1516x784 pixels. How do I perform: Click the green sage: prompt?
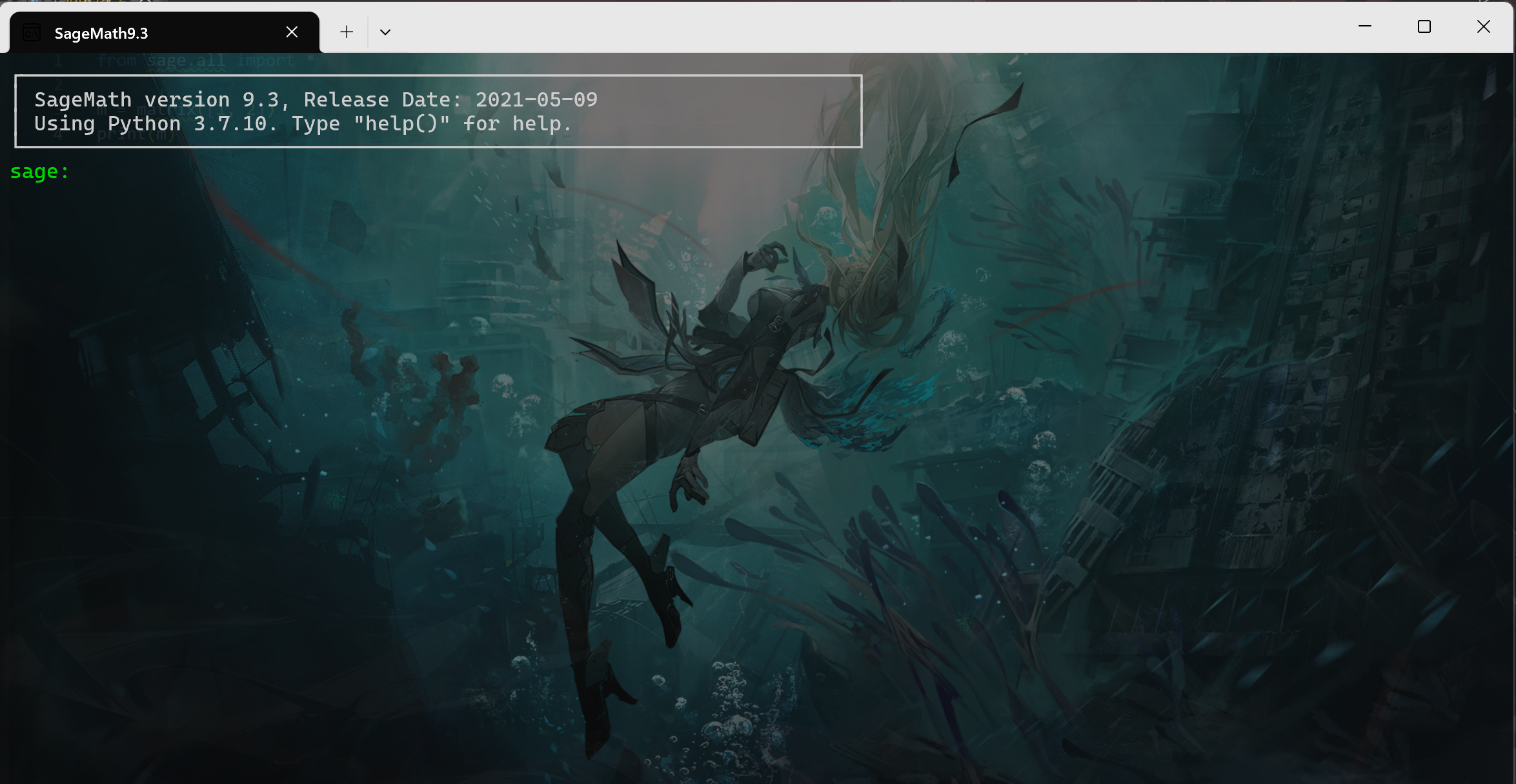pyautogui.click(x=39, y=172)
